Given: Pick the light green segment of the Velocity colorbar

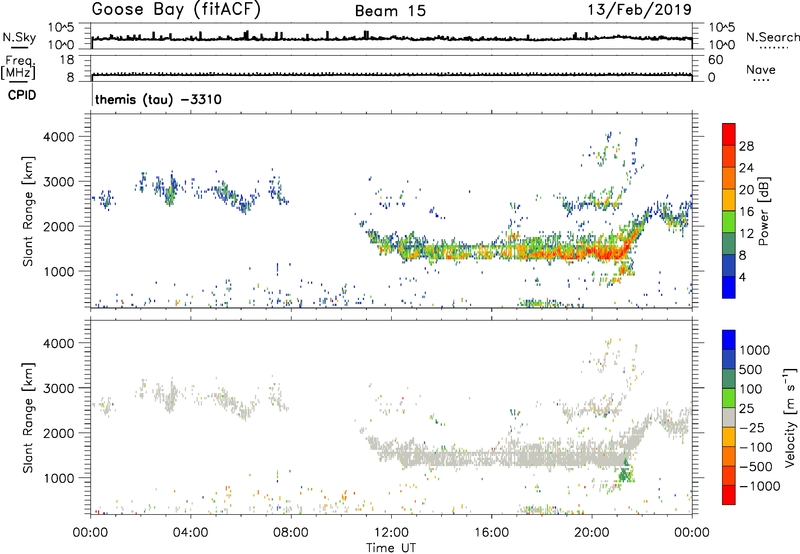Looking at the screenshot, I should point(729,398).
